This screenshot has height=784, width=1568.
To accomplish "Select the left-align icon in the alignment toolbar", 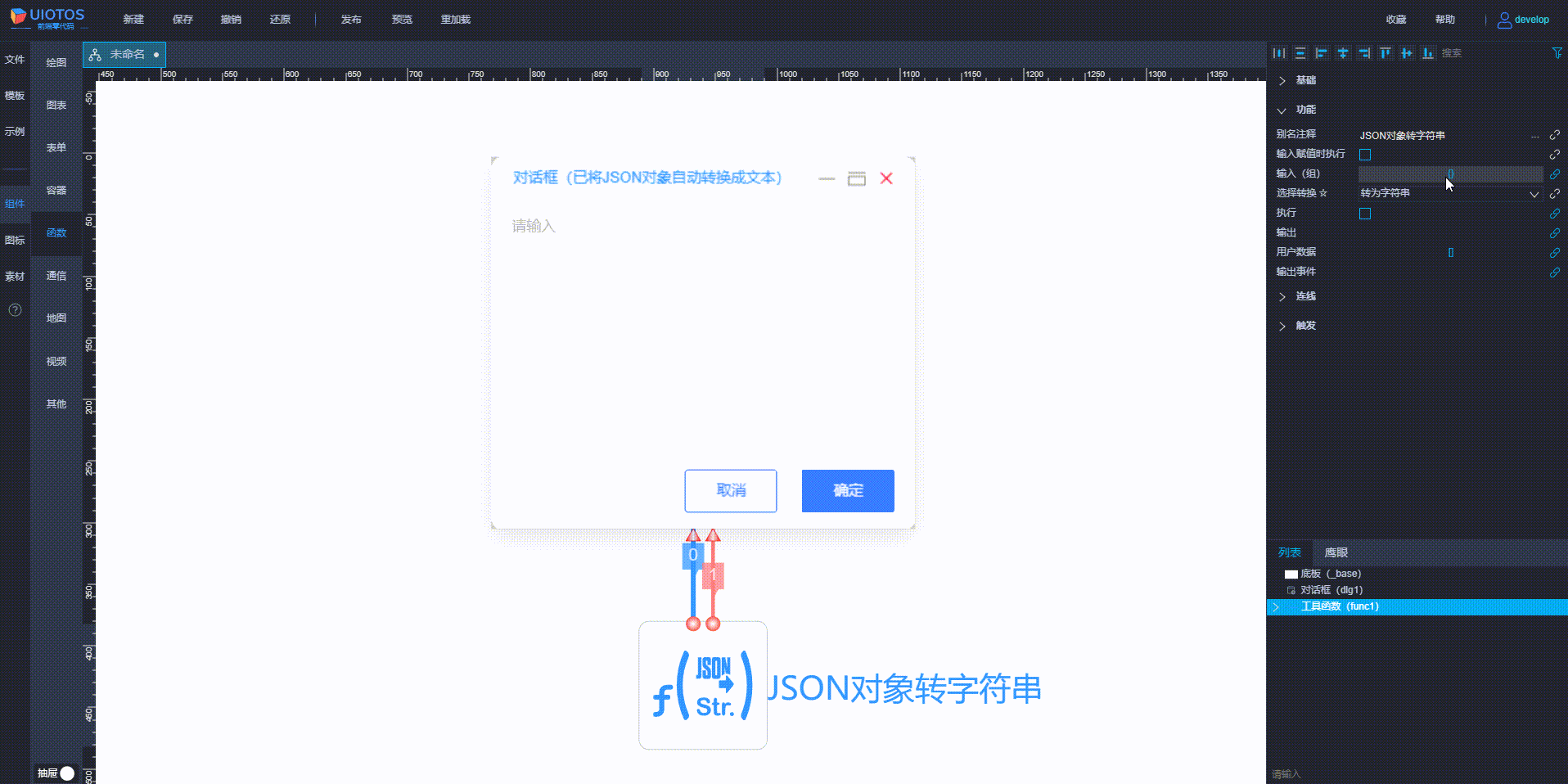I will click(1321, 52).
